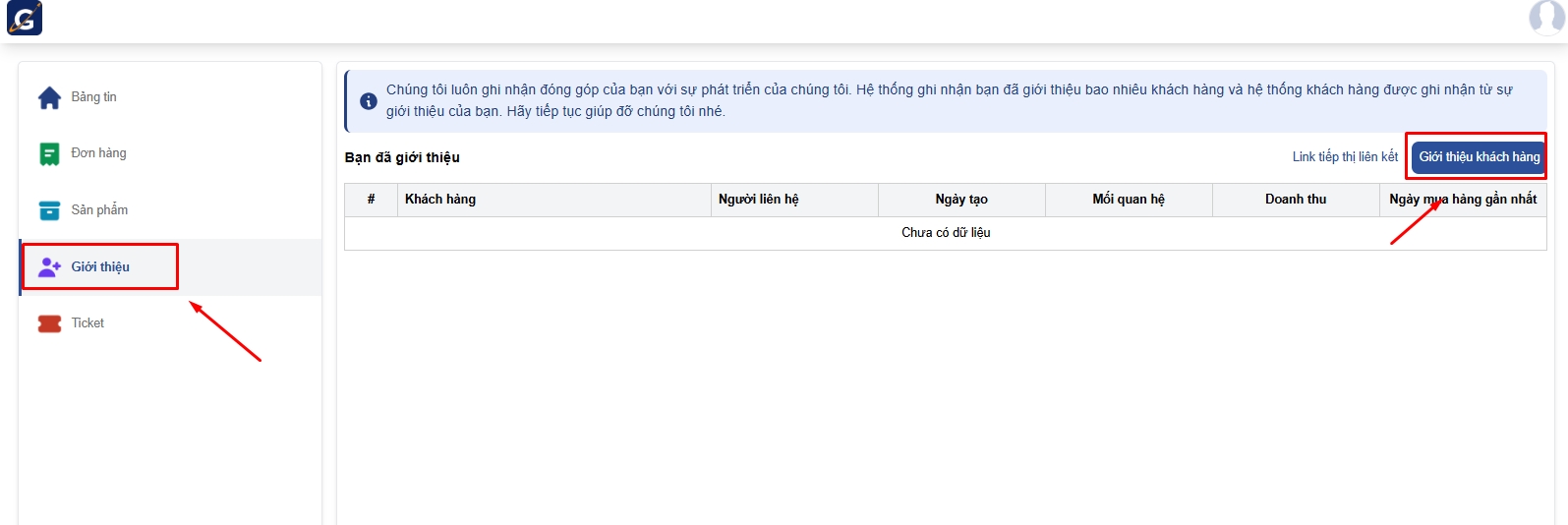1568x525 pixels.
Task: Open the user avatar profile menu
Action: 1546,17
